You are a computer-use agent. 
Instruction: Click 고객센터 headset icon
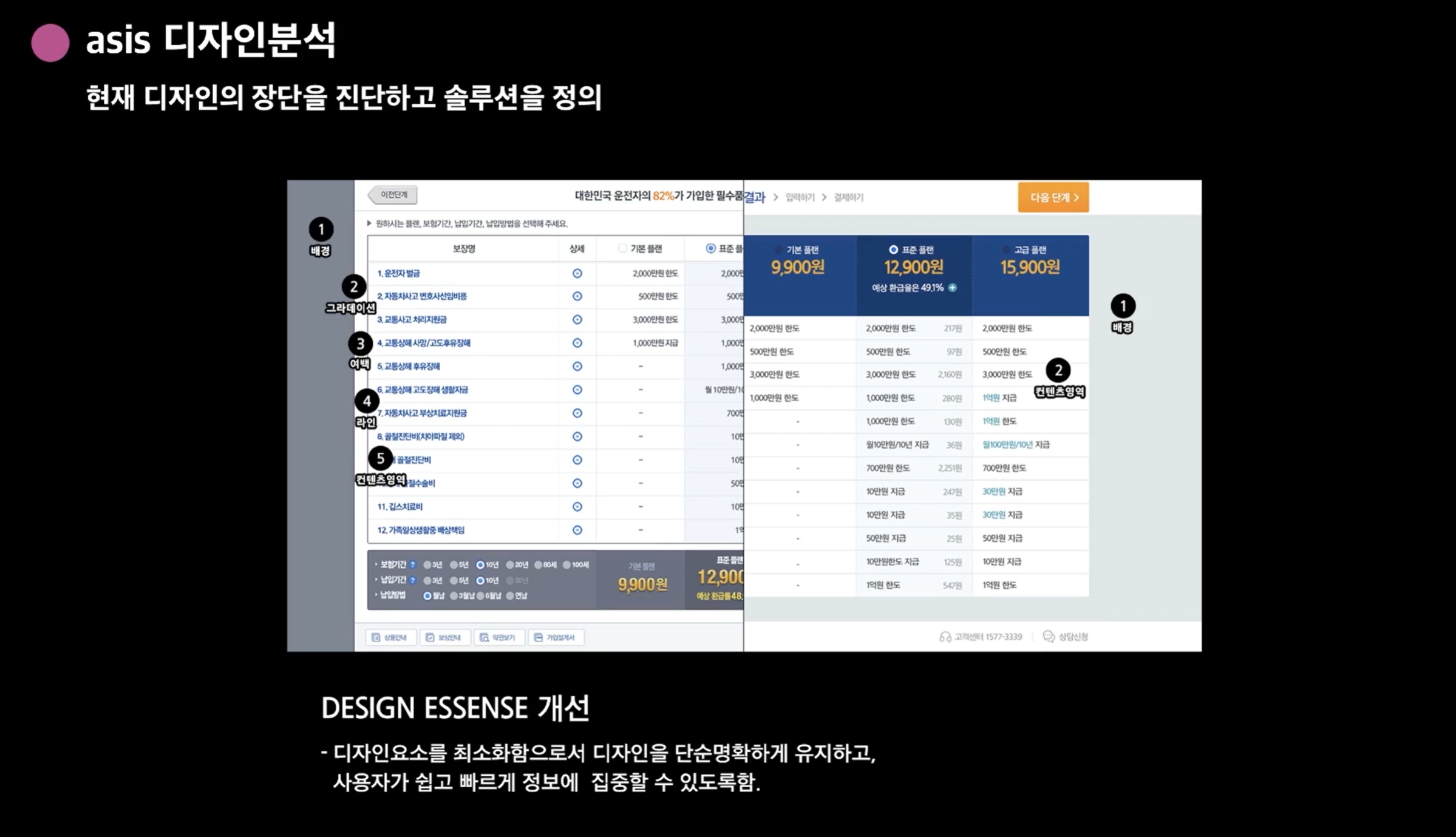click(945, 637)
